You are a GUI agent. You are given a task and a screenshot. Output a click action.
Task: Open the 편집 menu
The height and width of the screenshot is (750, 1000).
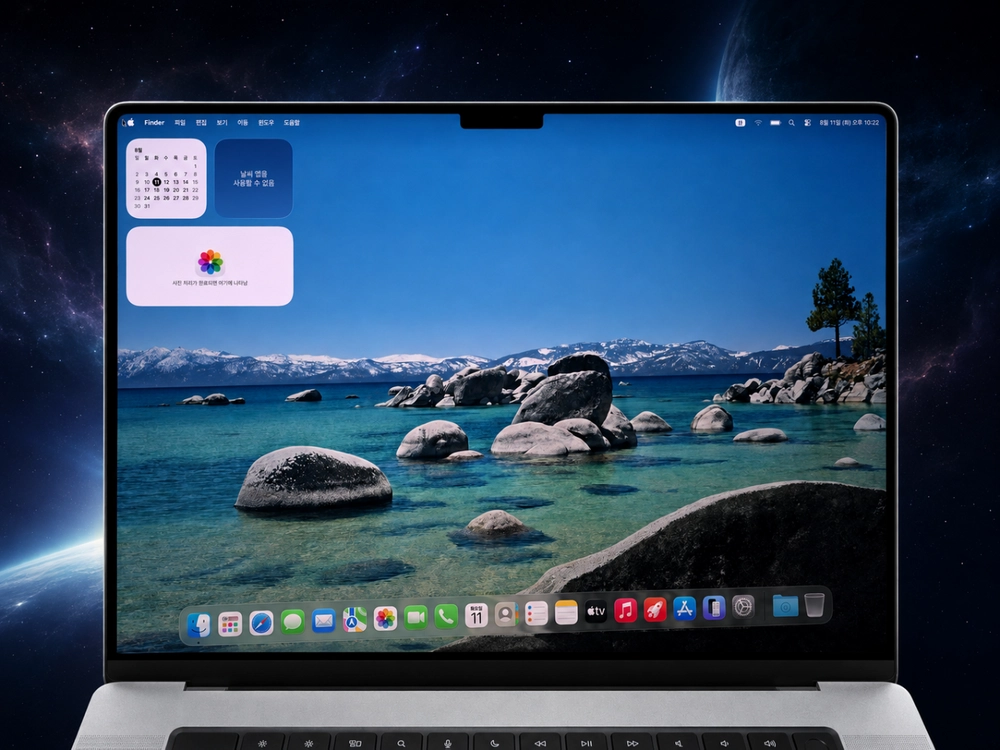pyautogui.click(x=202, y=122)
